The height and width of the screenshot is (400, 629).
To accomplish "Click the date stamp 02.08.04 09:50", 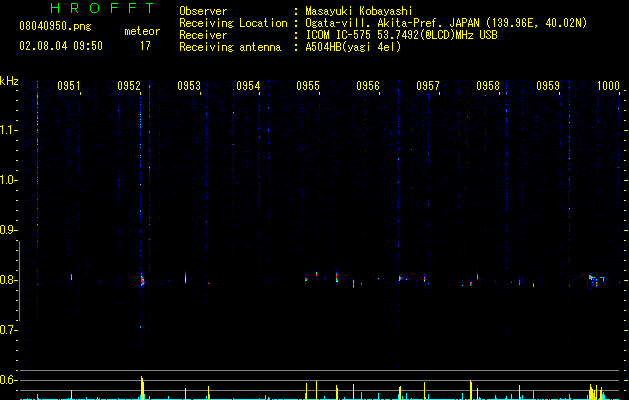I will tap(61, 46).
